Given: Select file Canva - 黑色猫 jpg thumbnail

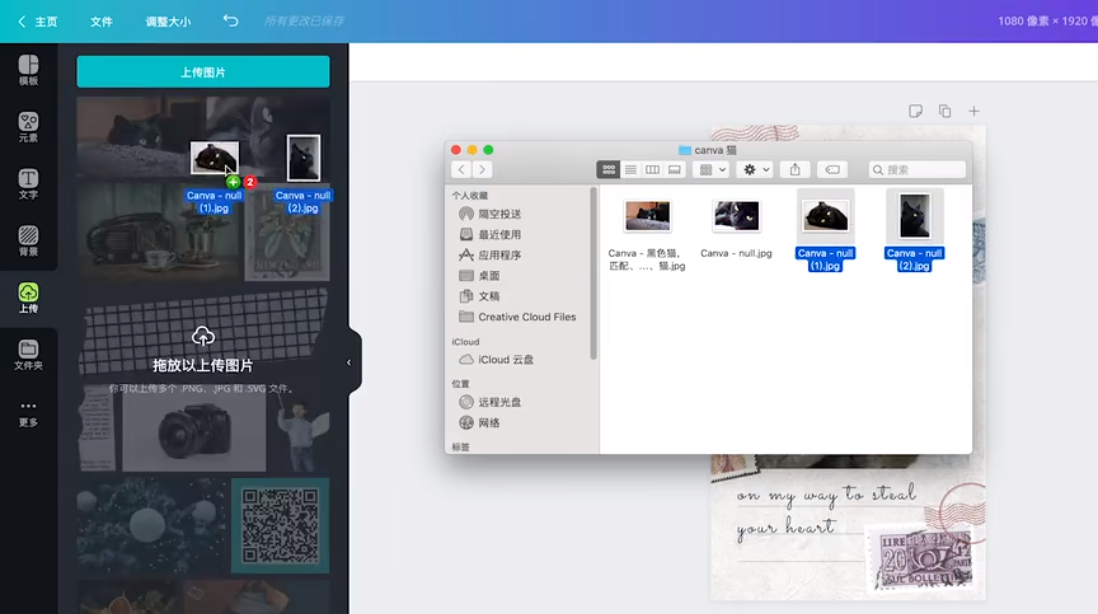Looking at the screenshot, I should coord(647,216).
